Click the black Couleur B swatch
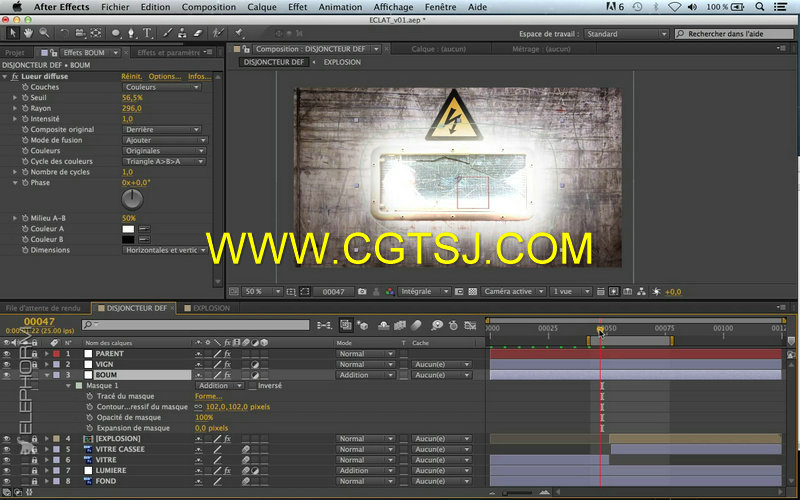This screenshot has width=800, height=500. tap(128, 239)
